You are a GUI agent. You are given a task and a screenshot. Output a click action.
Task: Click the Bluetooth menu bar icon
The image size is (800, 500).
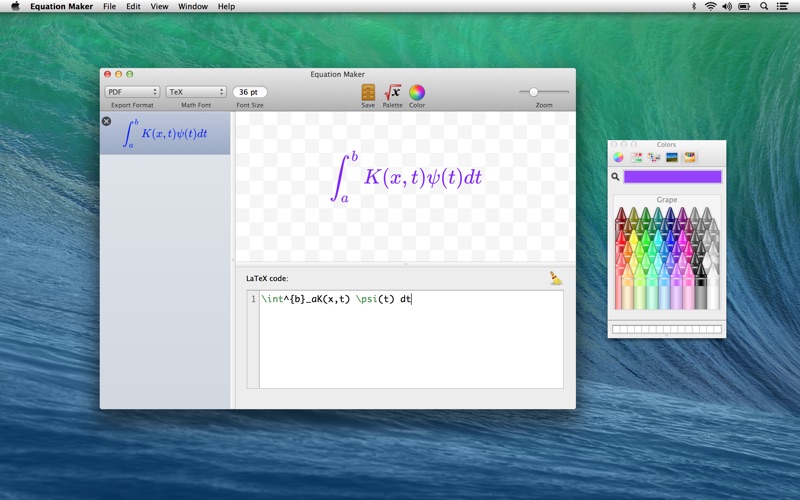click(693, 6)
